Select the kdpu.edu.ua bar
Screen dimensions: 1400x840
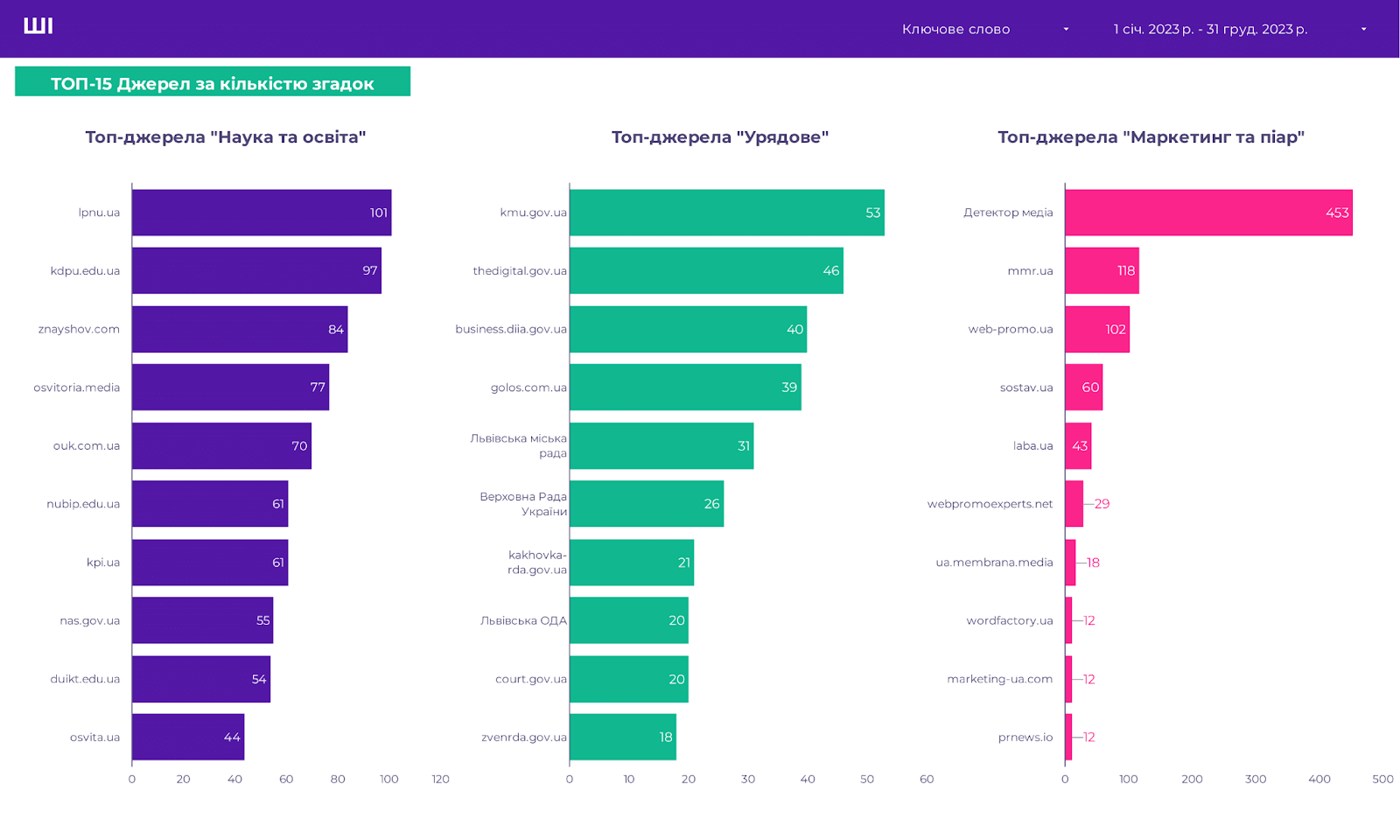coord(256,270)
